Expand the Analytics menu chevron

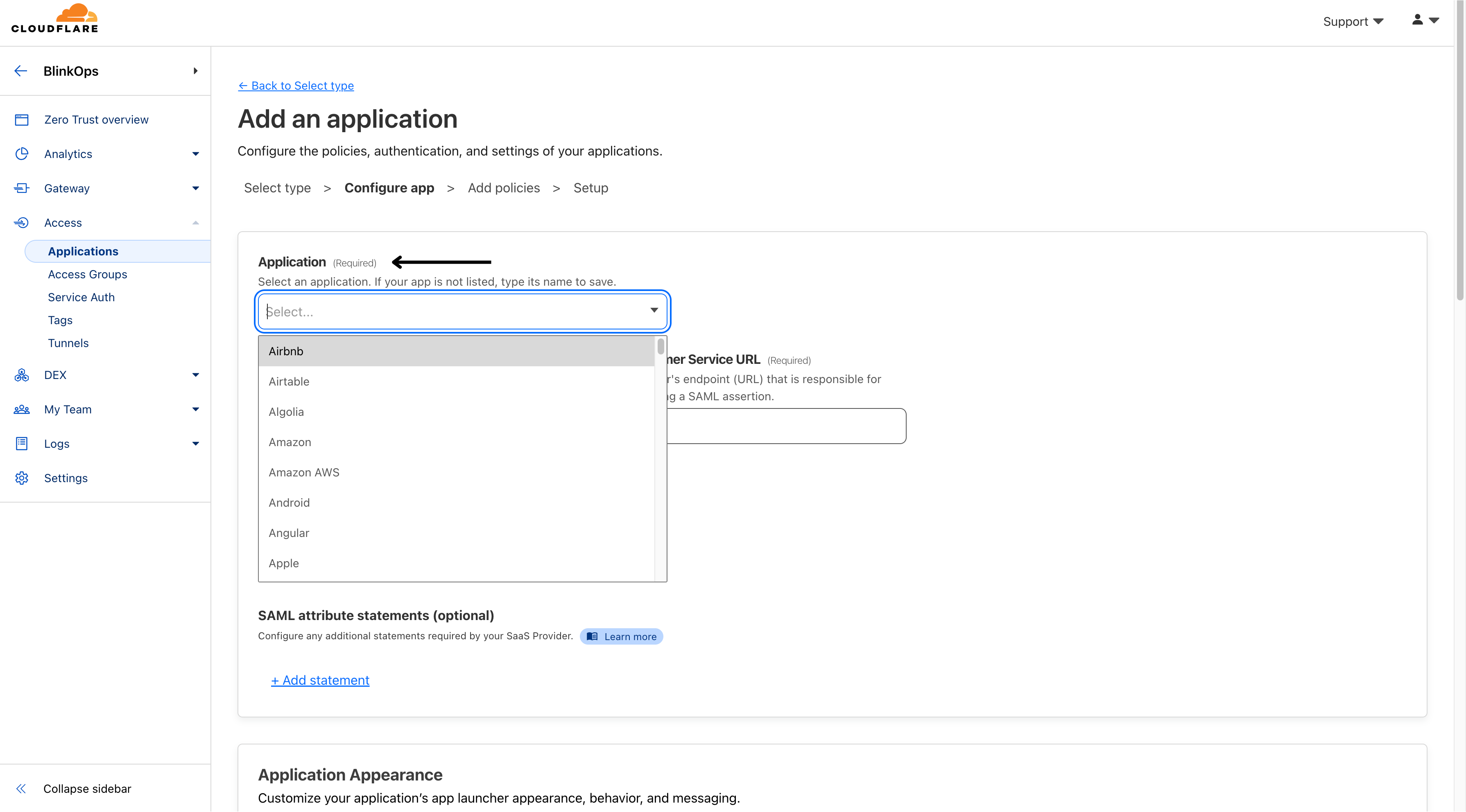(196, 154)
